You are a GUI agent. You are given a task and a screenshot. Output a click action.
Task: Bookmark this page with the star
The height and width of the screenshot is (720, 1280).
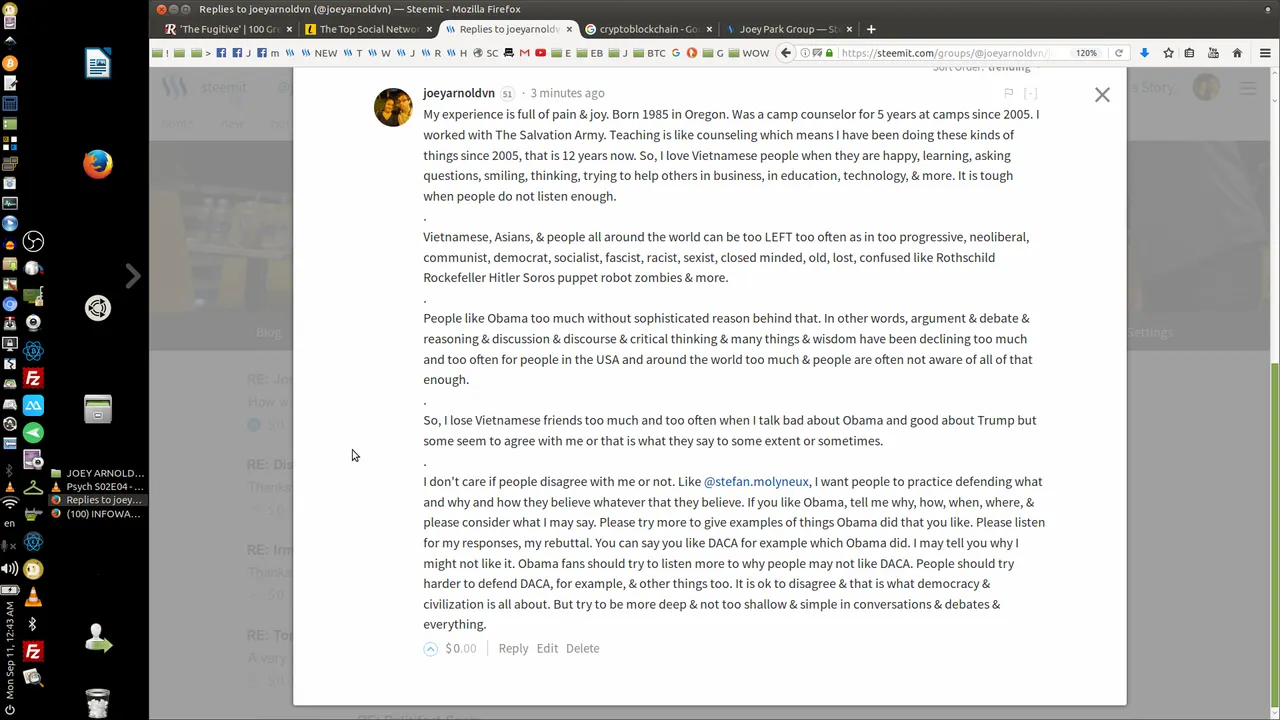point(1167,53)
